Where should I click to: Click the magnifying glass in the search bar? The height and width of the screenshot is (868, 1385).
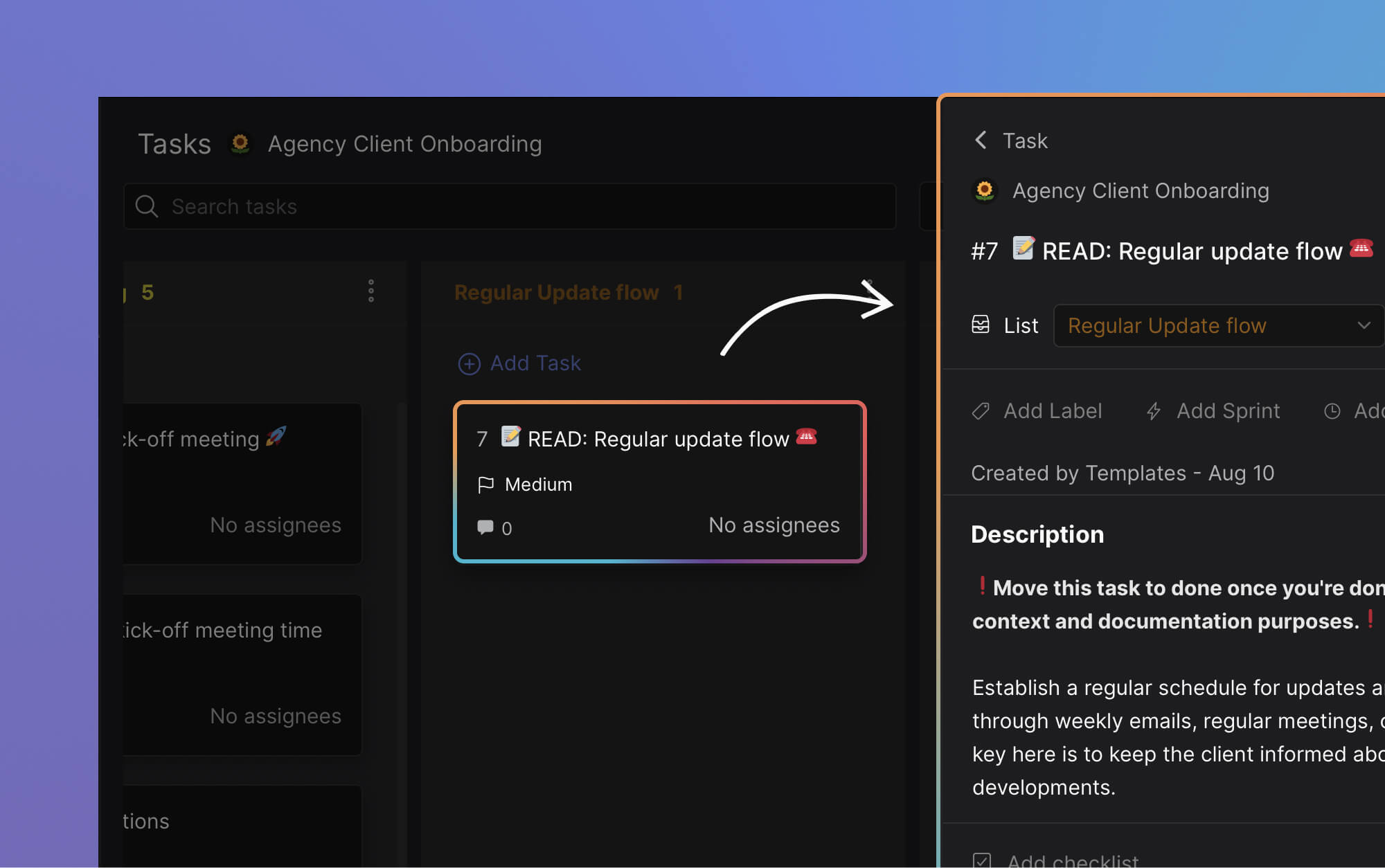coord(147,206)
